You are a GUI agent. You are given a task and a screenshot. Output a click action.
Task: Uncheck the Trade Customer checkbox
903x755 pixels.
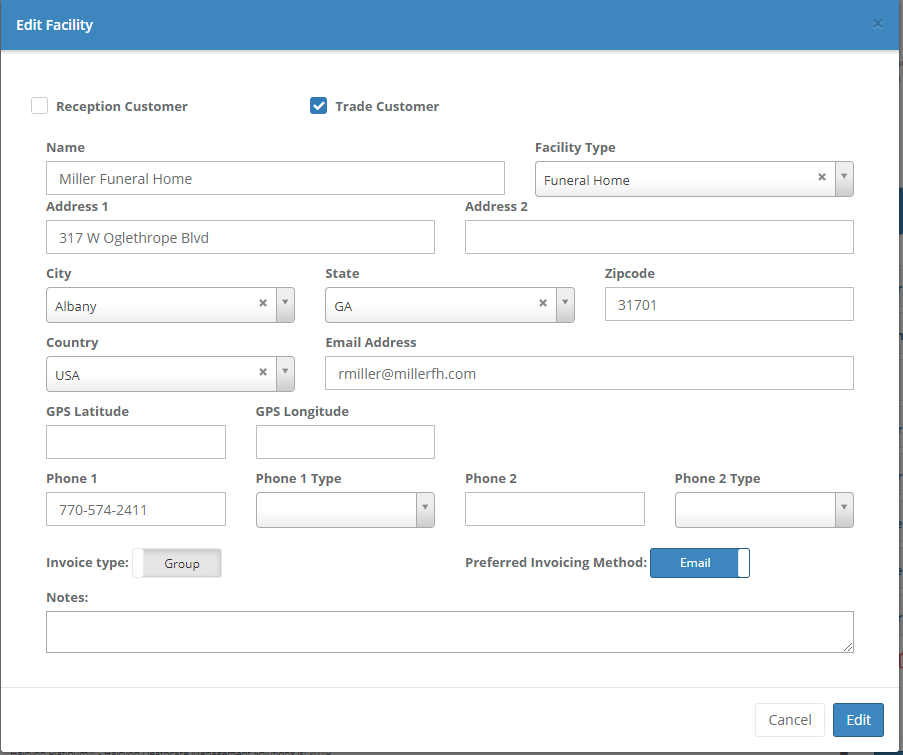[x=318, y=104]
